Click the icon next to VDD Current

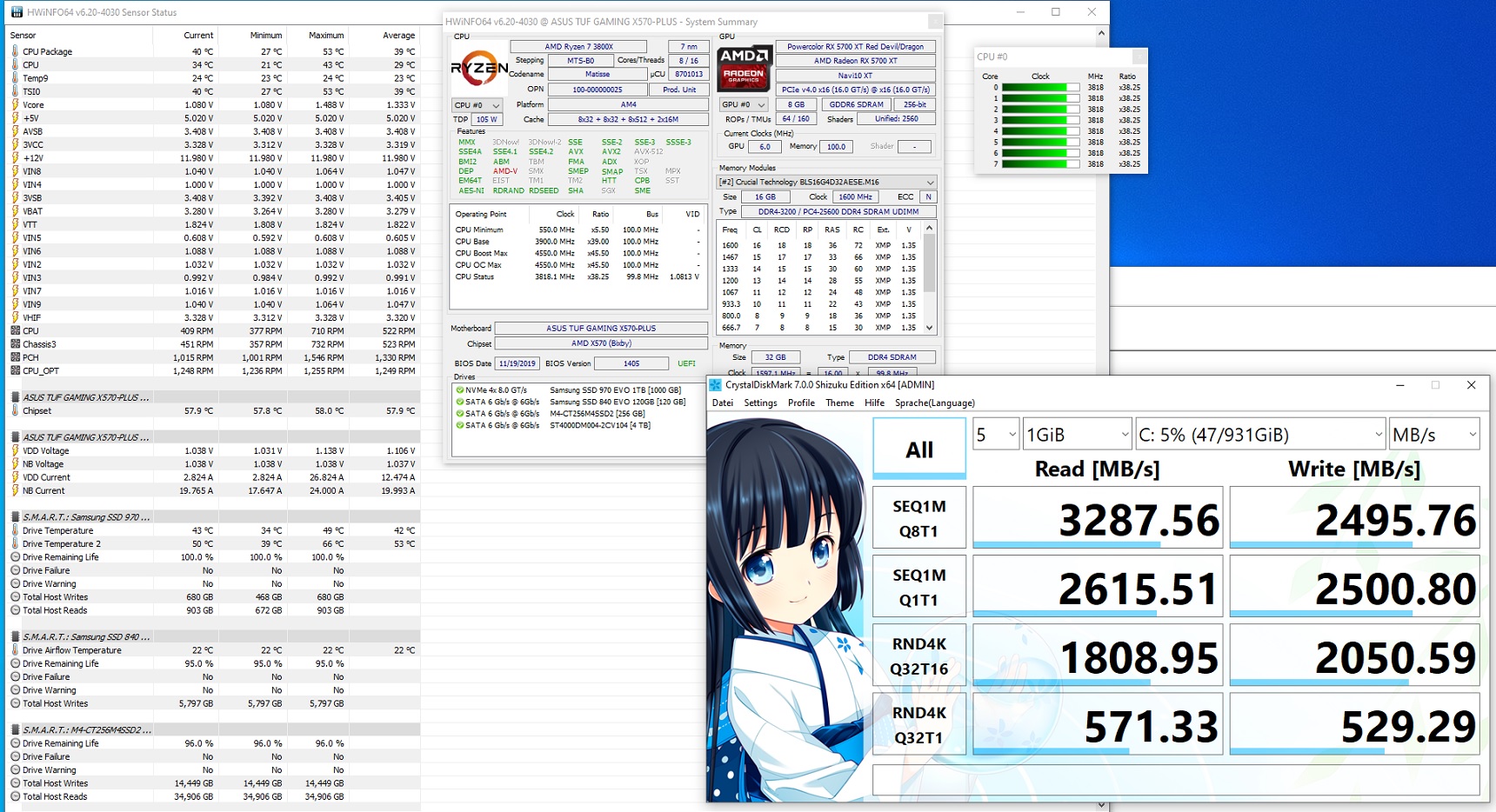pyautogui.click(x=15, y=477)
